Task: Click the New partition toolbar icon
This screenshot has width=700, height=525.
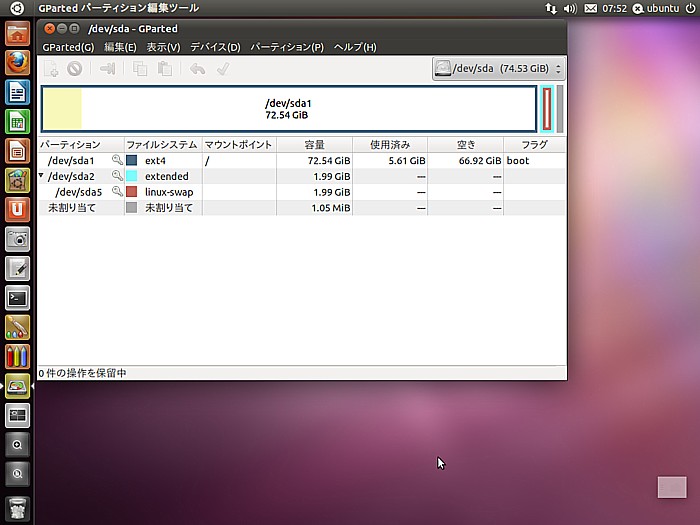Action: pyautogui.click(x=51, y=69)
